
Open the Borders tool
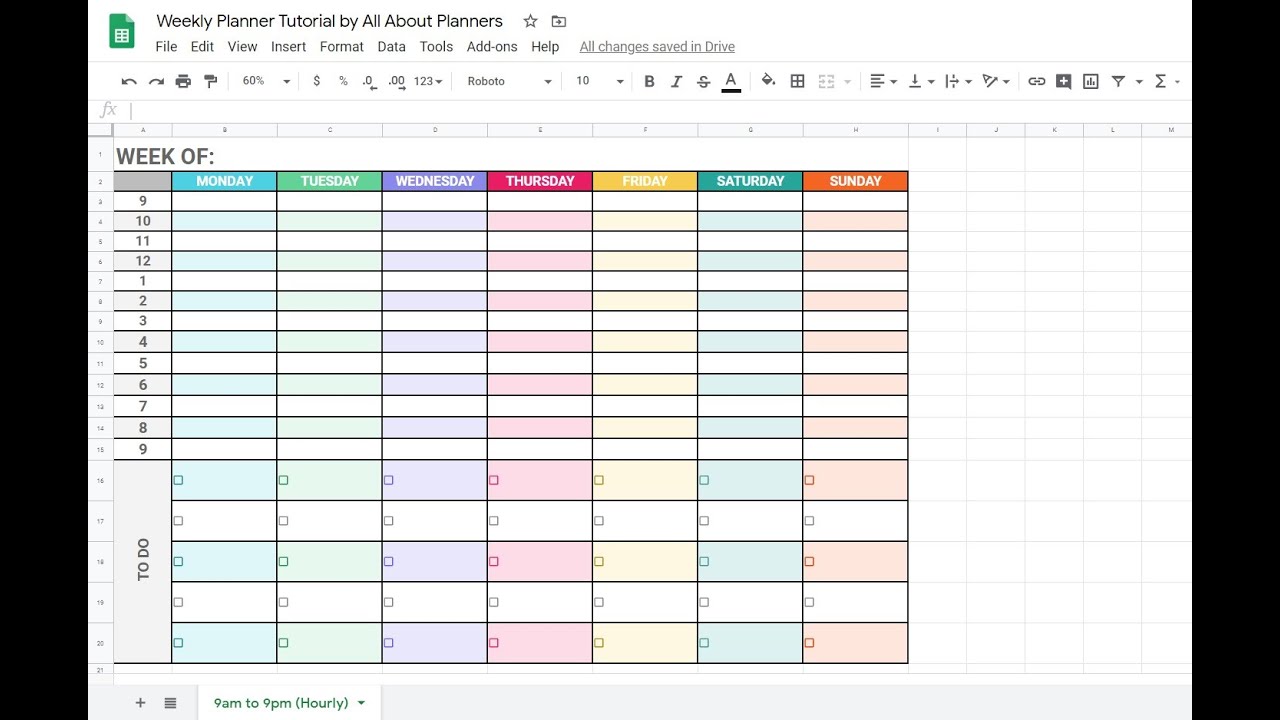pos(797,81)
